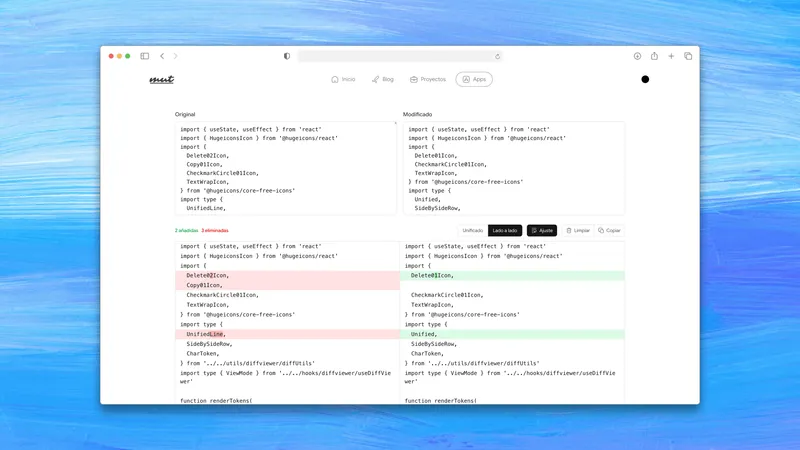Open the Proyectos nav item
800x450 pixels.
(x=428, y=79)
